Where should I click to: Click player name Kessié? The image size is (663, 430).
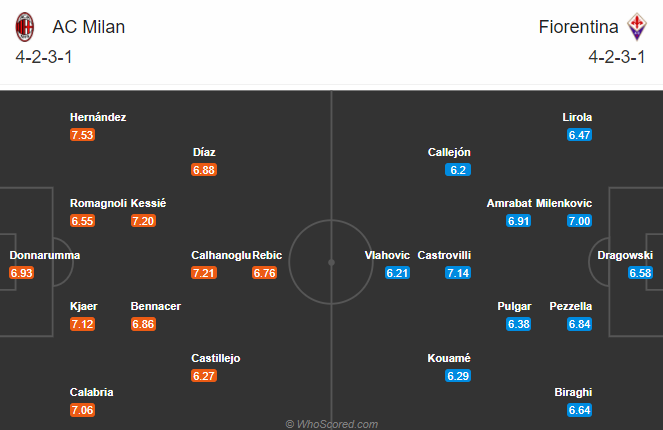click(x=148, y=203)
